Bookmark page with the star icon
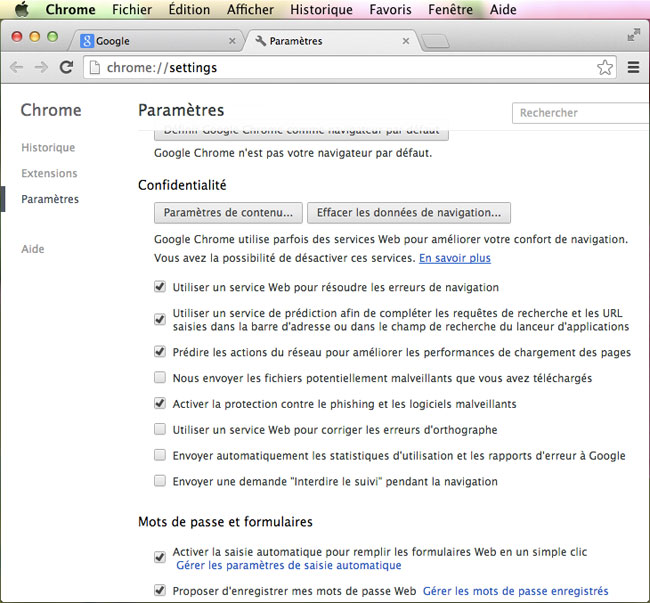 point(605,67)
